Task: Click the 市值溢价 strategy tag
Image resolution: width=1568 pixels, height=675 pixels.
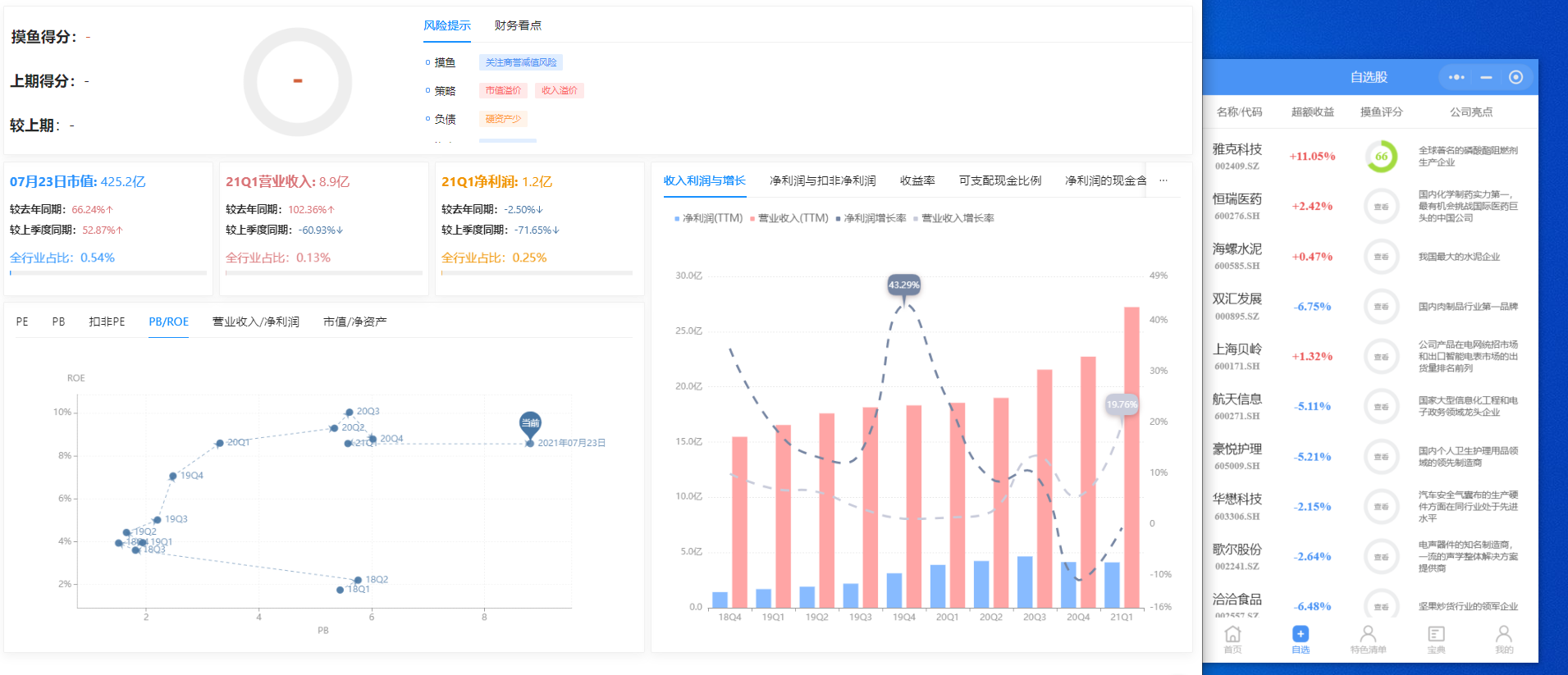Action: 503,90
